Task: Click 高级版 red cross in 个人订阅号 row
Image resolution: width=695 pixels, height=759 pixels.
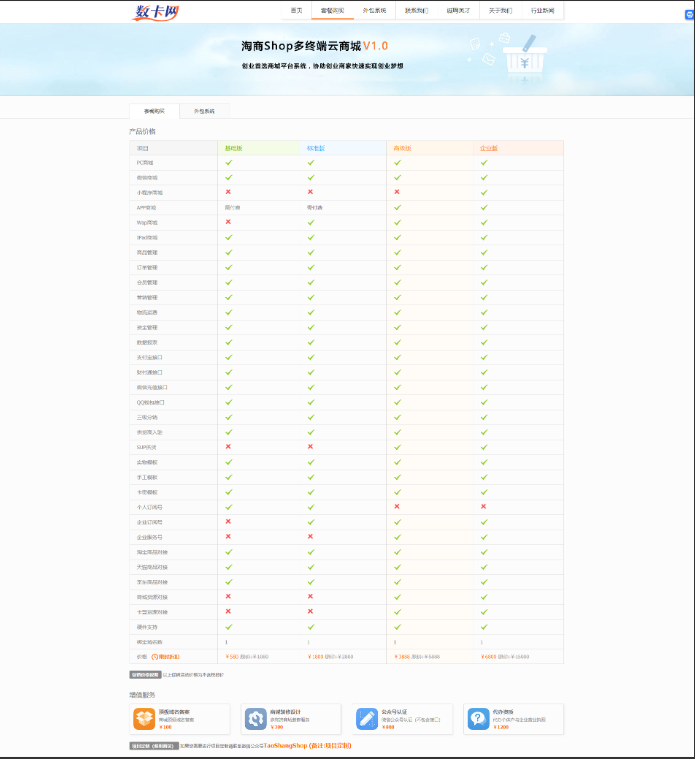Action: pyautogui.click(x=397, y=506)
